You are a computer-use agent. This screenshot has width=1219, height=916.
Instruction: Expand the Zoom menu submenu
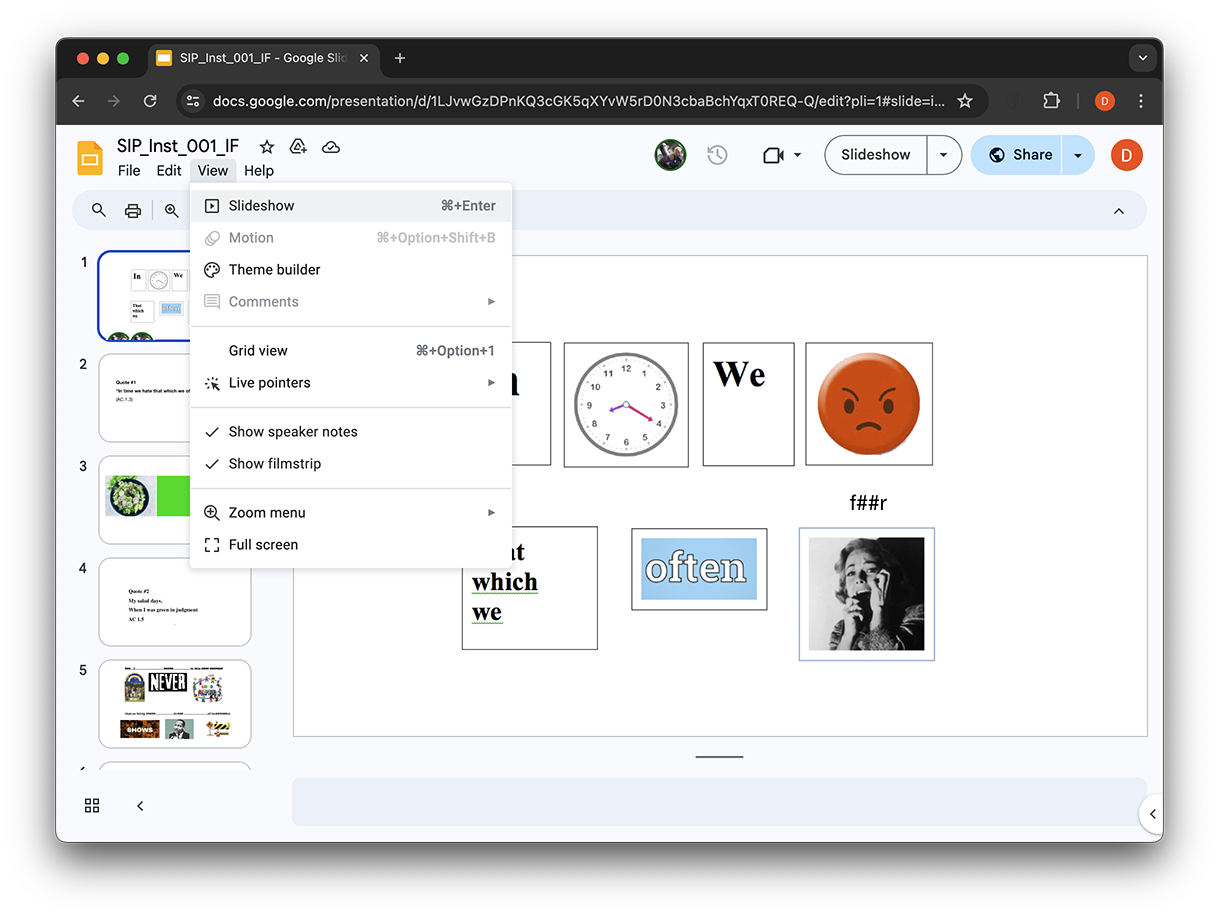(x=351, y=513)
